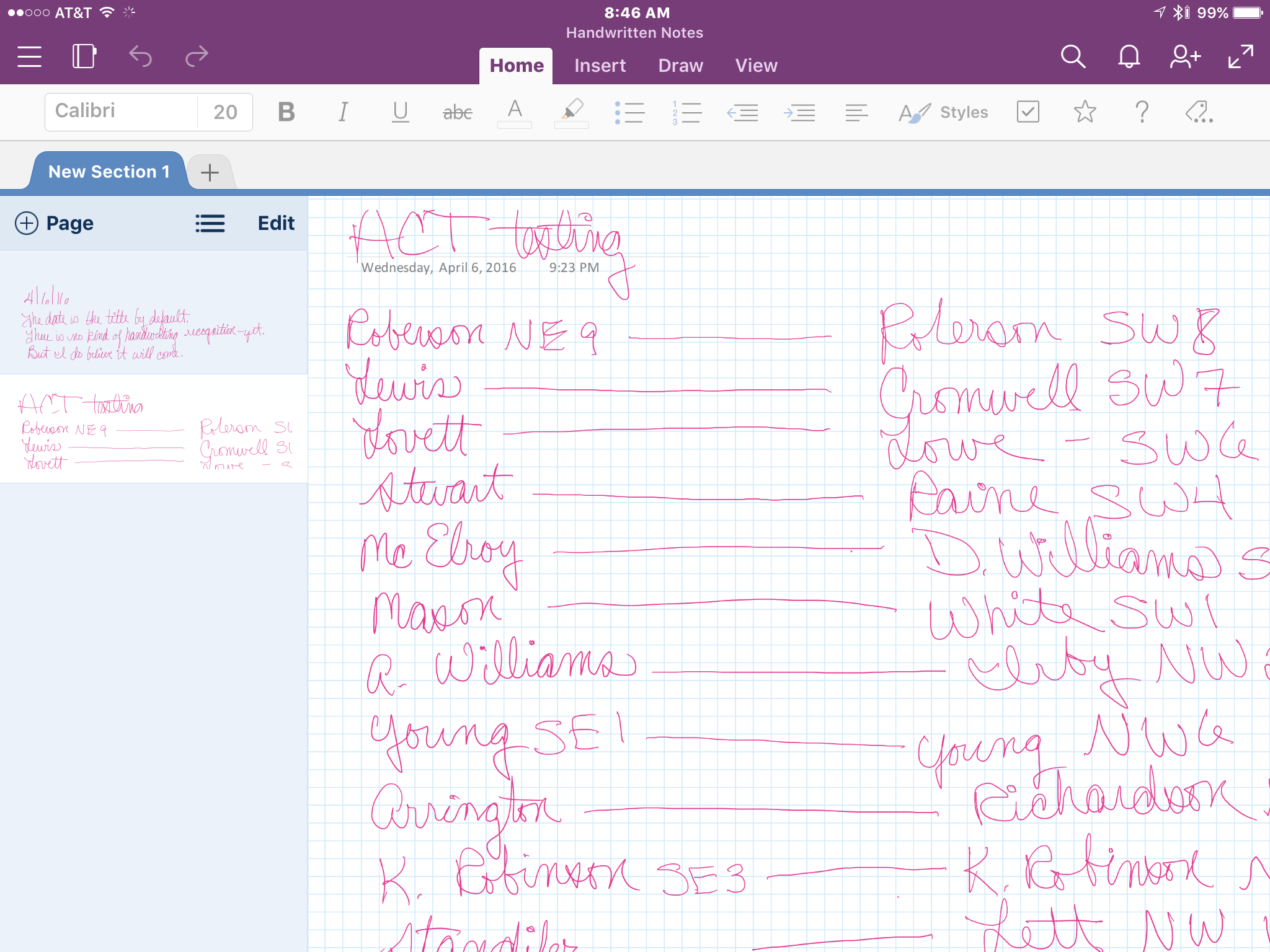Screen dimensions: 1270x952
Task: Expand the Styles gallery
Action: [943, 112]
